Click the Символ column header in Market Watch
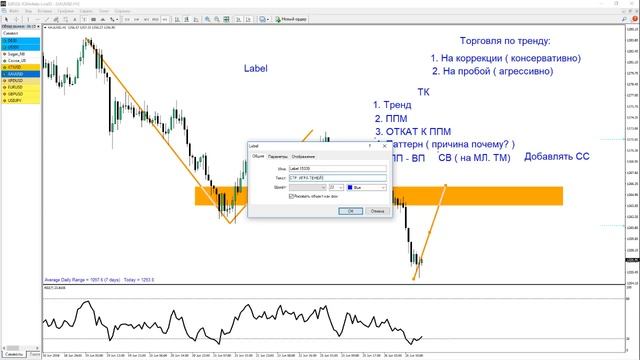This screenshot has height=360, width=640. click(x=20, y=33)
